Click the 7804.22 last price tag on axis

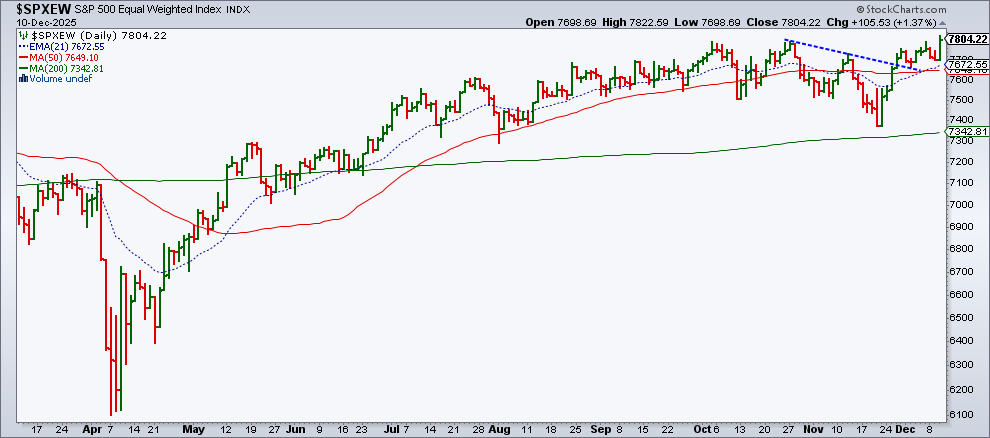click(x=965, y=38)
